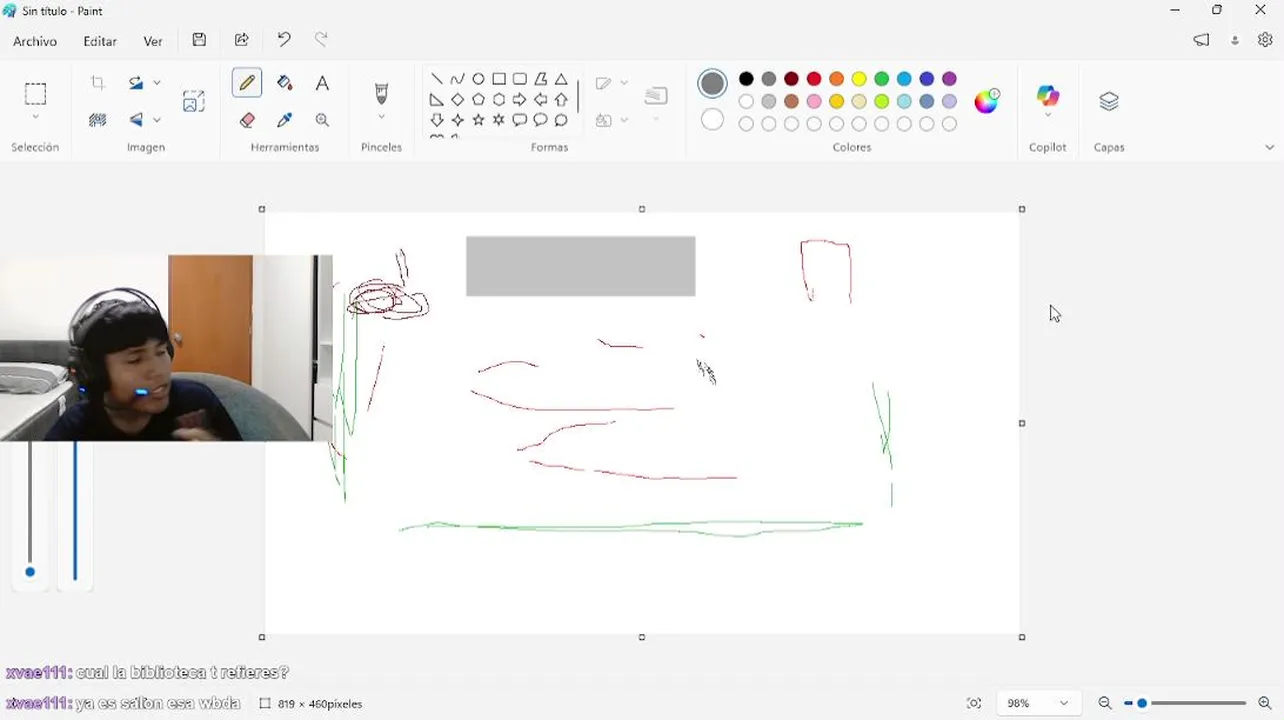Screen dimensions: 1284x720
Task: Open the Copilot dropdown menu
Action: pyautogui.click(x=1048, y=116)
